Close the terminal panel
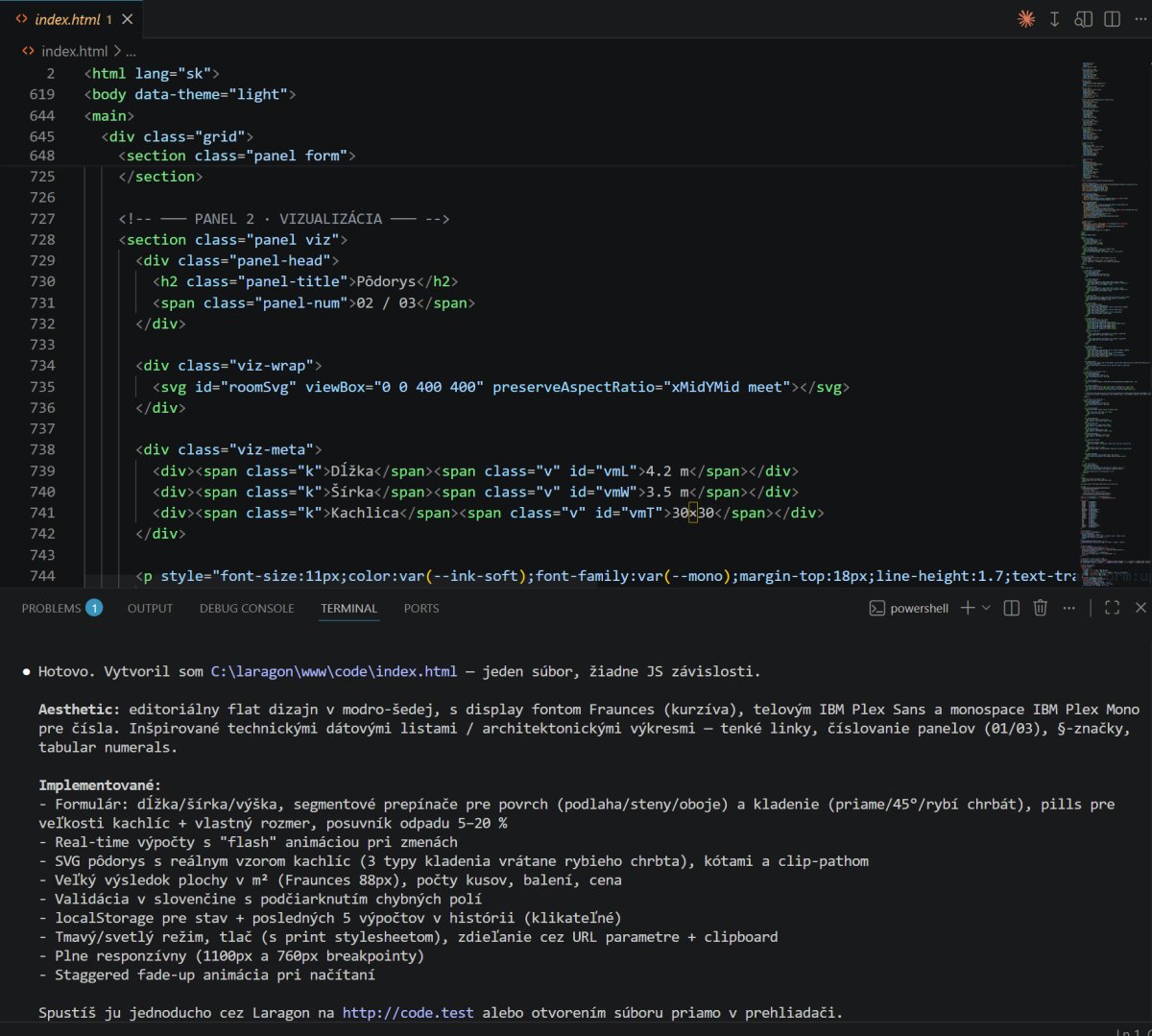The height and width of the screenshot is (1036, 1152). point(1140,608)
